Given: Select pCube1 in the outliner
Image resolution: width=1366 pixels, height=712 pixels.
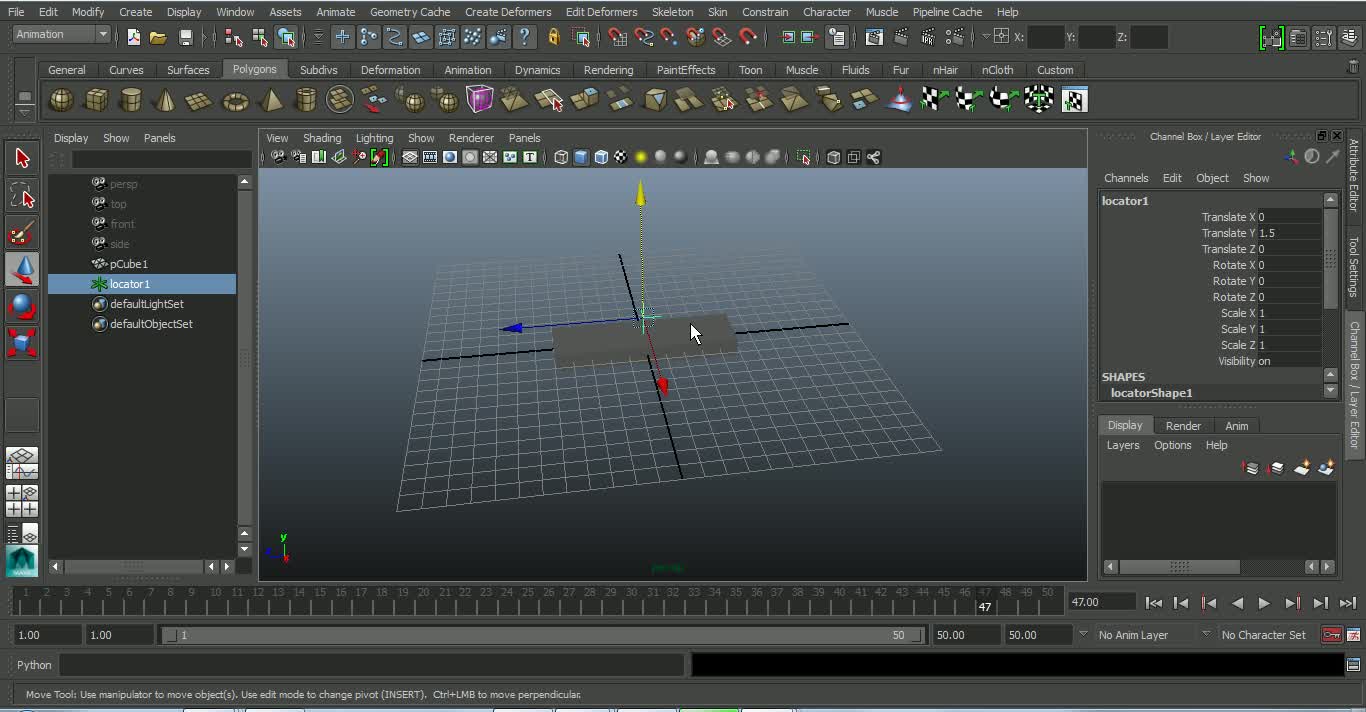Looking at the screenshot, I should [x=129, y=264].
